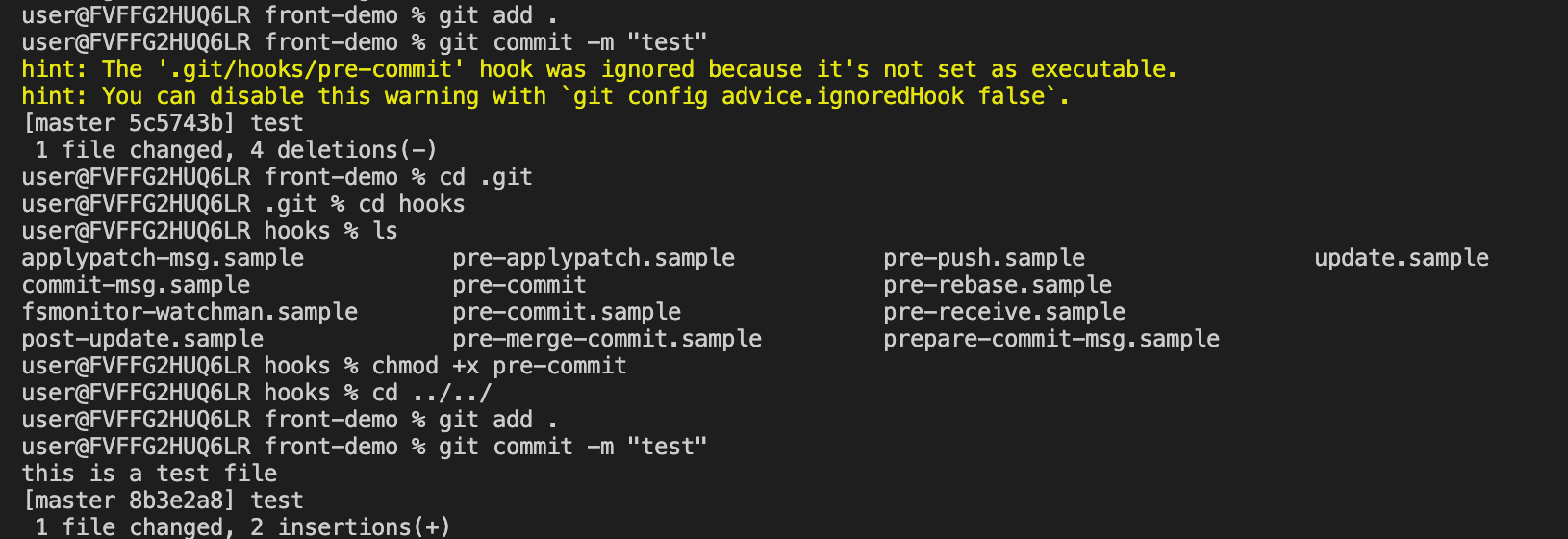Click applypatch-msg.sample filename
The height and width of the screenshot is (539, 1568).
163,258
